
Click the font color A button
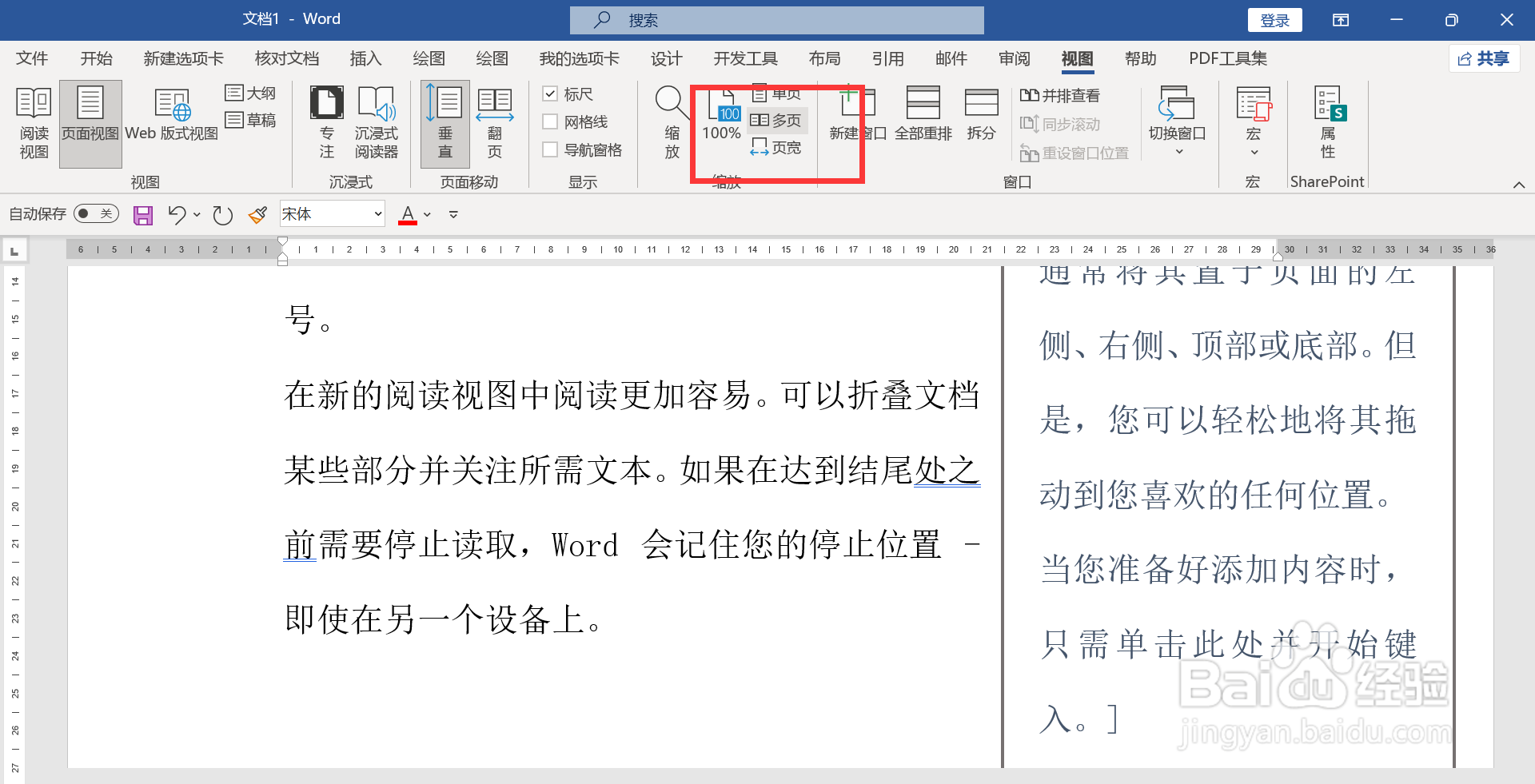click(x=408, y=214)
